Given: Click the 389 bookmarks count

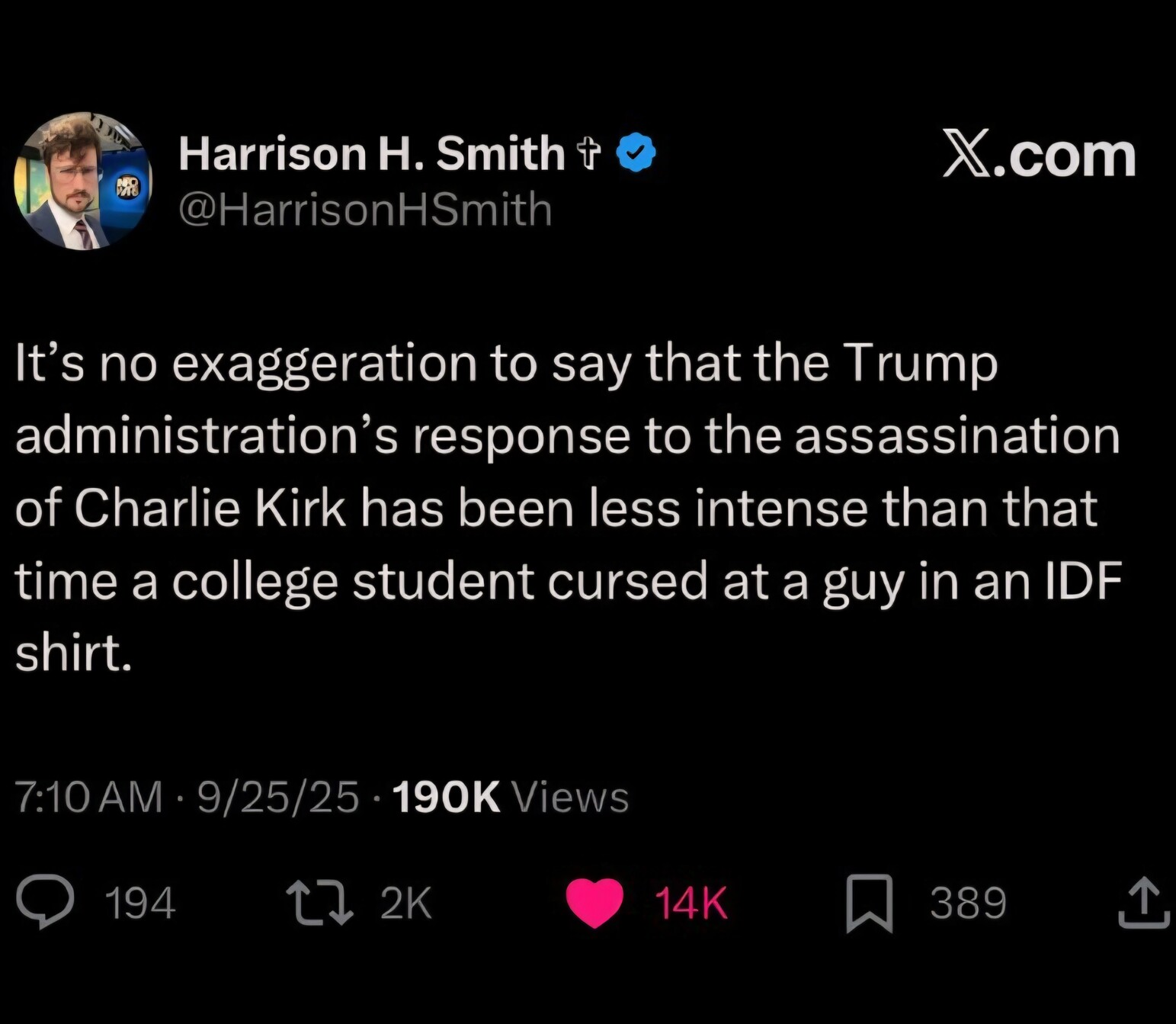Looking at the screenshot, I should [968, 904].
